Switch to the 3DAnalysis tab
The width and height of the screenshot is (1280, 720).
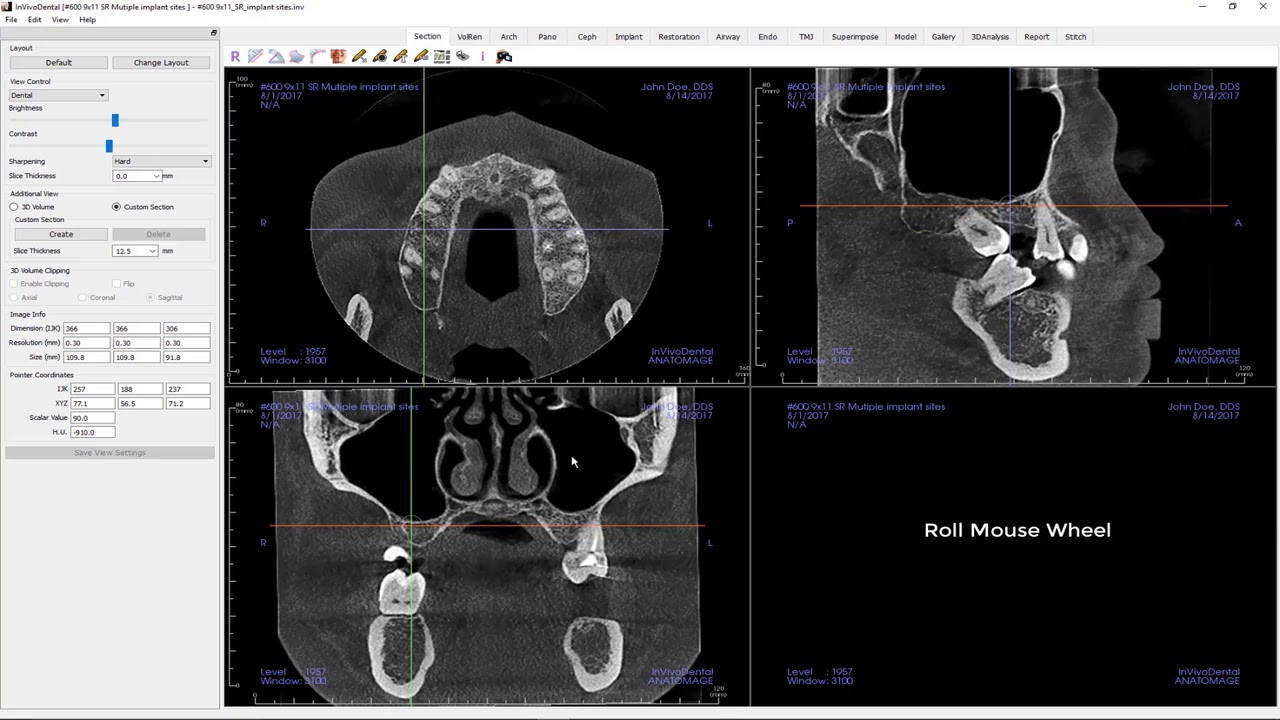pos(990,37)
